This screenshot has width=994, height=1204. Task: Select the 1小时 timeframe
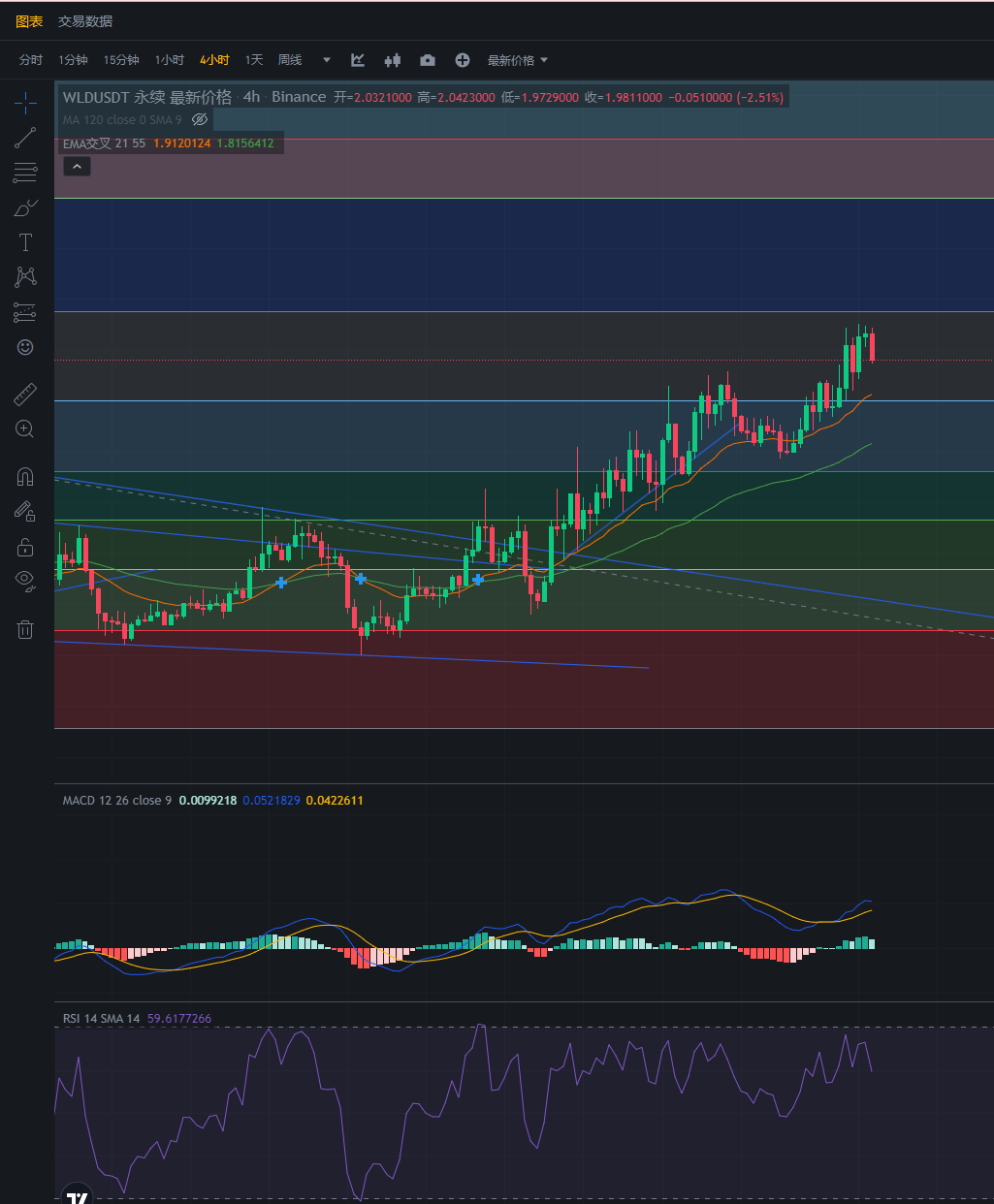pos(170,60)
